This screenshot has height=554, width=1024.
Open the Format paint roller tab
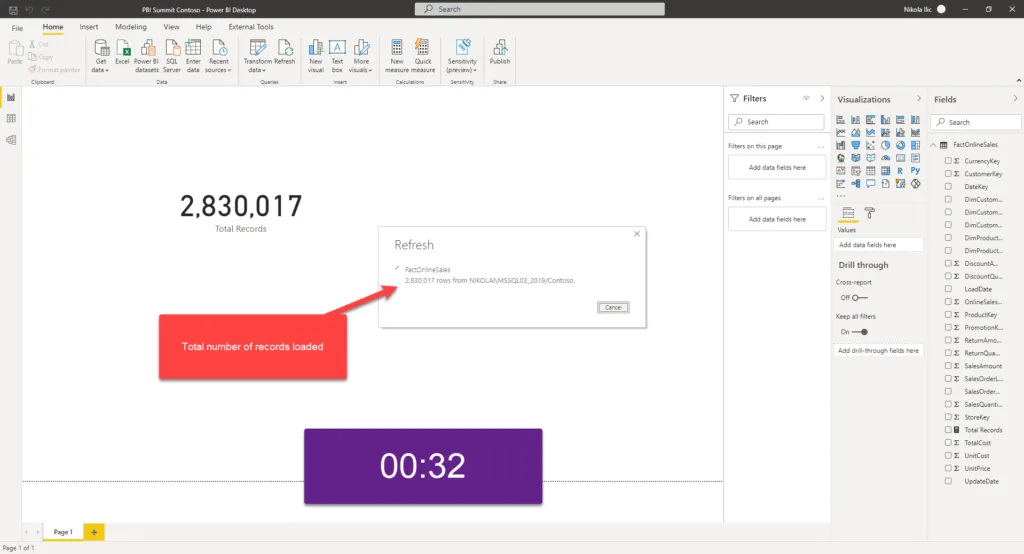pyautogui.click(x=870, y=213)
